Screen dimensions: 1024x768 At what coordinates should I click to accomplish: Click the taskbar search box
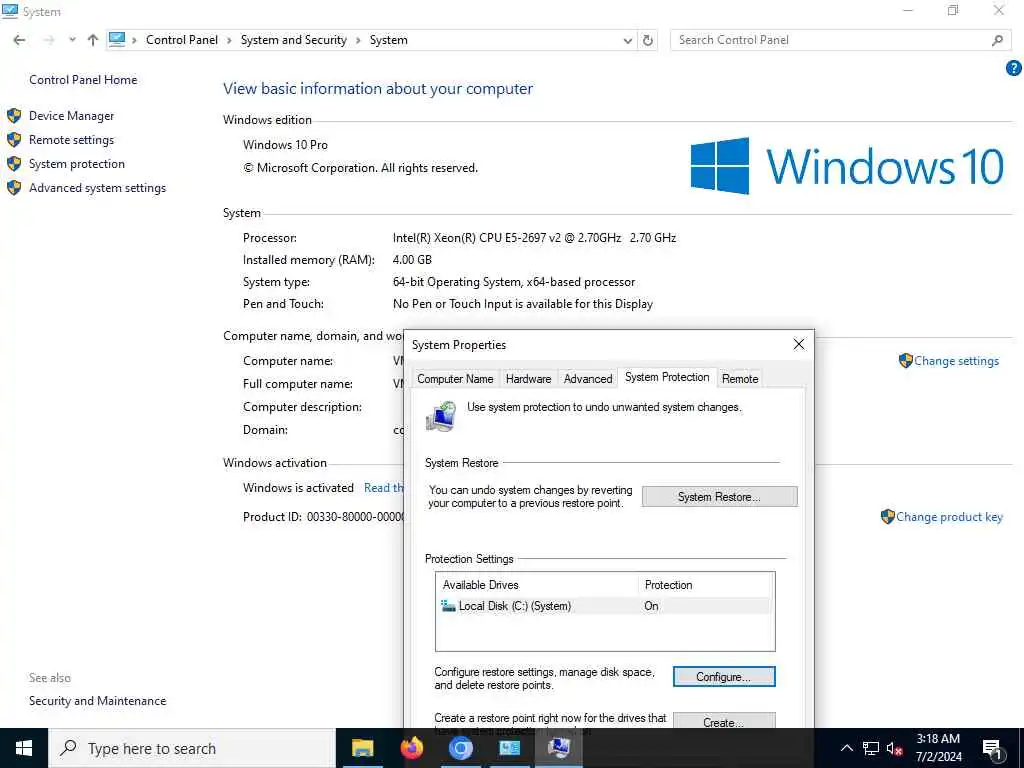tap(192, 748)
